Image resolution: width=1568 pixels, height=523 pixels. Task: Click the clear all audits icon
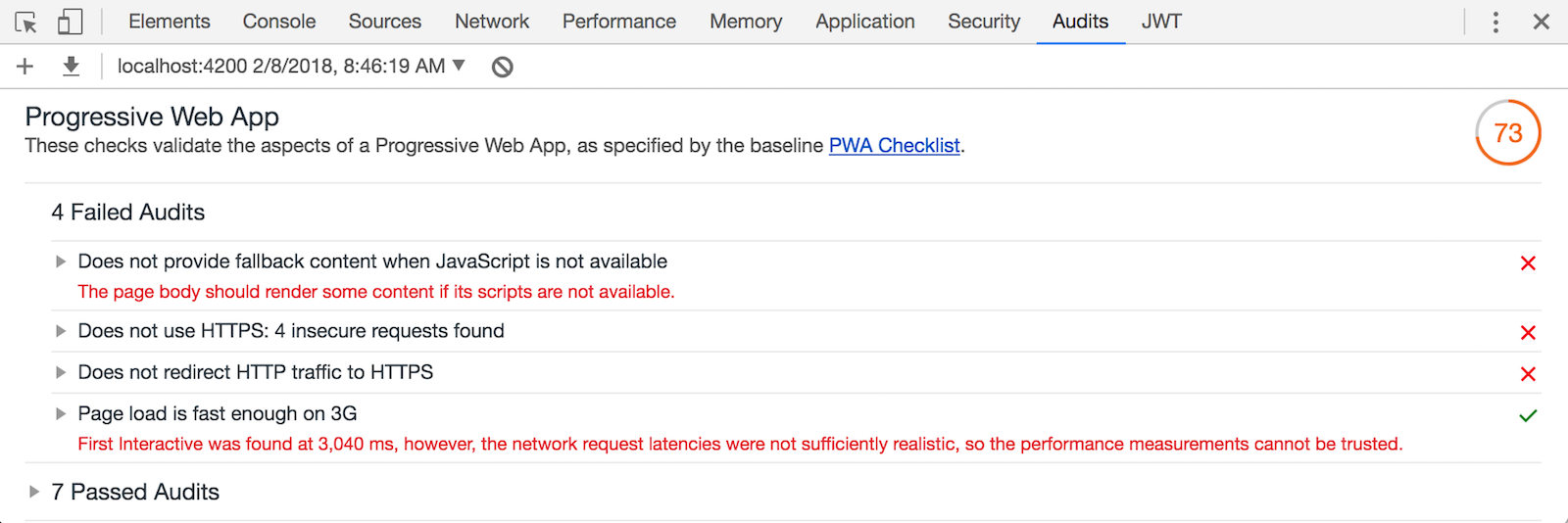tap(502, 67)
